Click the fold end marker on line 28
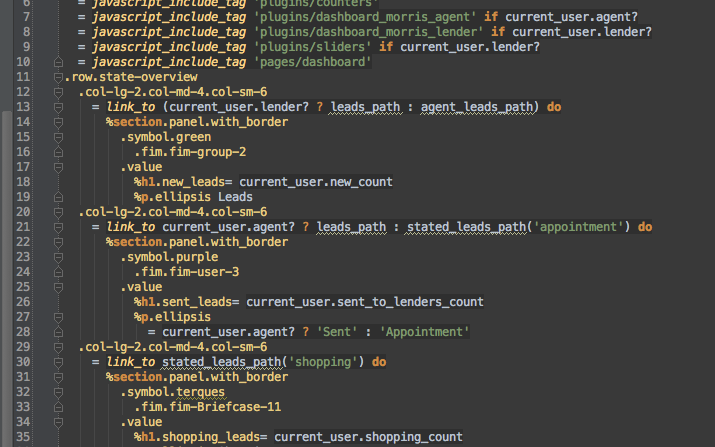 click(58, 333)
